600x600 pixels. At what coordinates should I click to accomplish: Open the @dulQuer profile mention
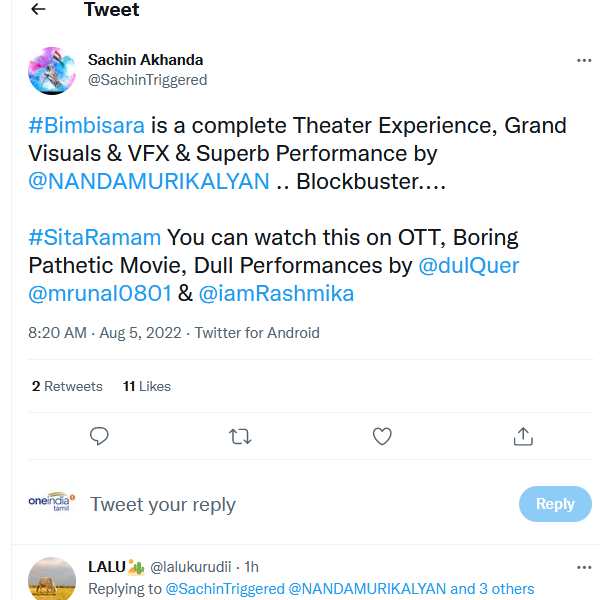(x=468, y=266)
